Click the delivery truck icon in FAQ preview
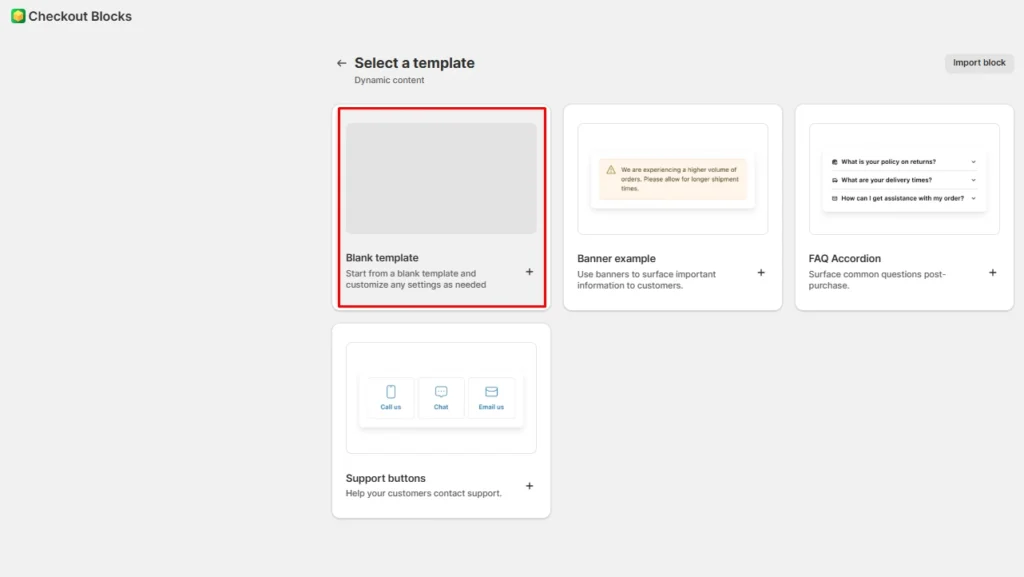This screenshot has height=577, width=1024. (x=834, y=180)
